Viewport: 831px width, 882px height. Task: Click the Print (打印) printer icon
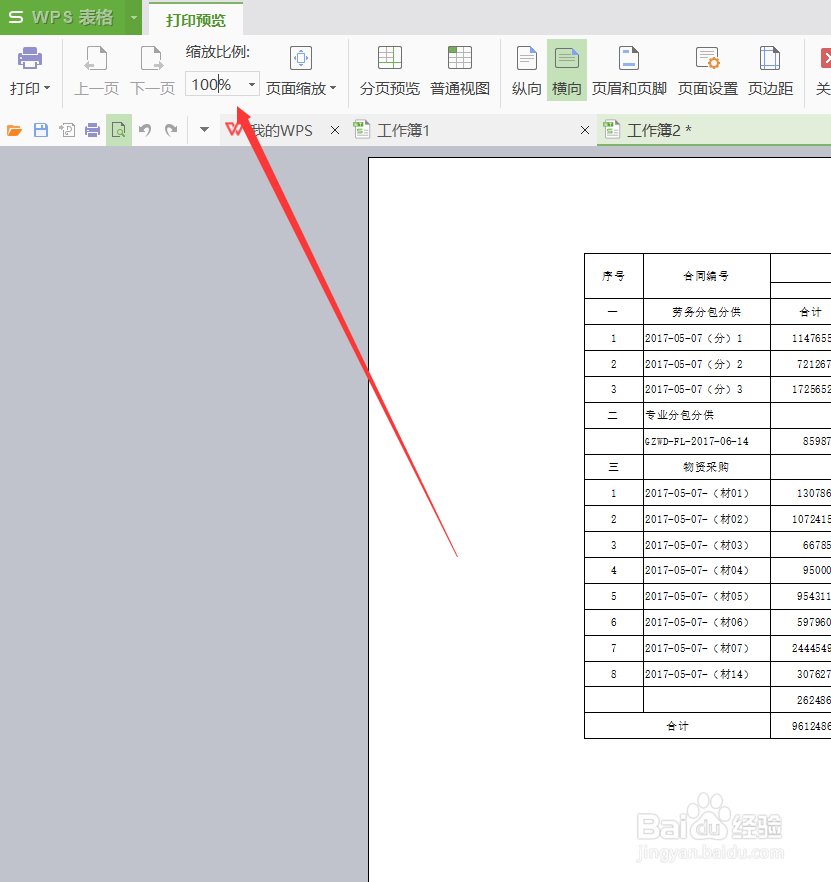point(29,58)
